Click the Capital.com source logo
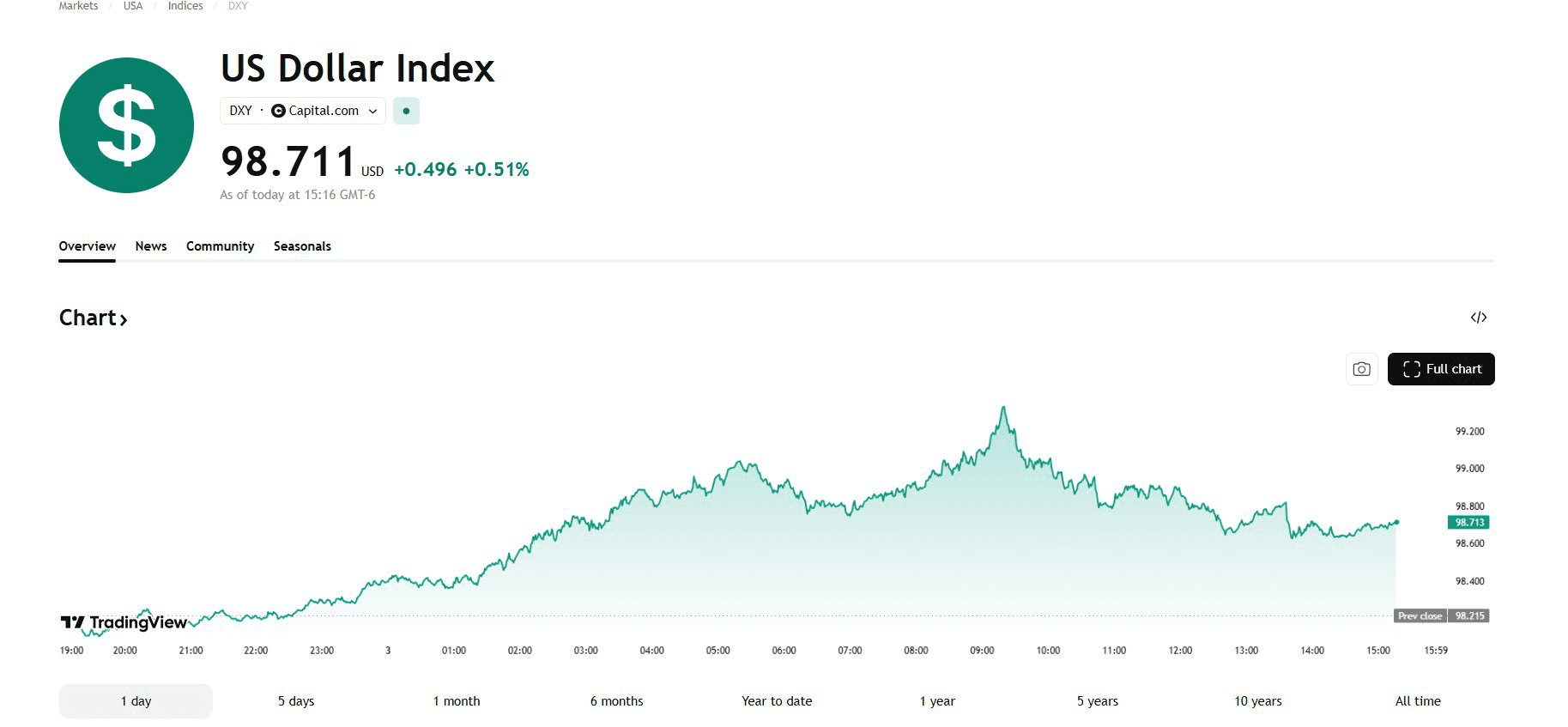 [278, 111]
